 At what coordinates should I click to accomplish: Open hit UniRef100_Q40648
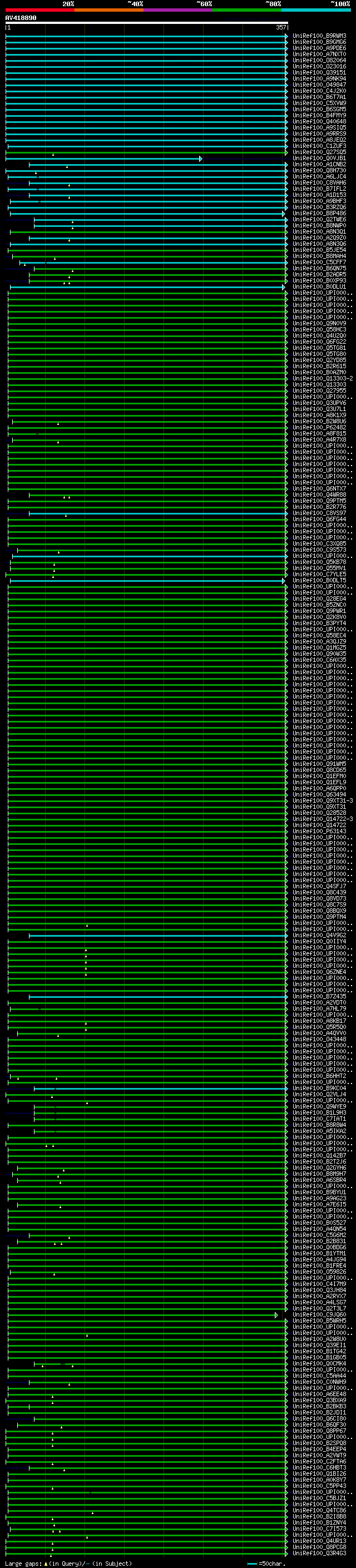tap(319, 121)
